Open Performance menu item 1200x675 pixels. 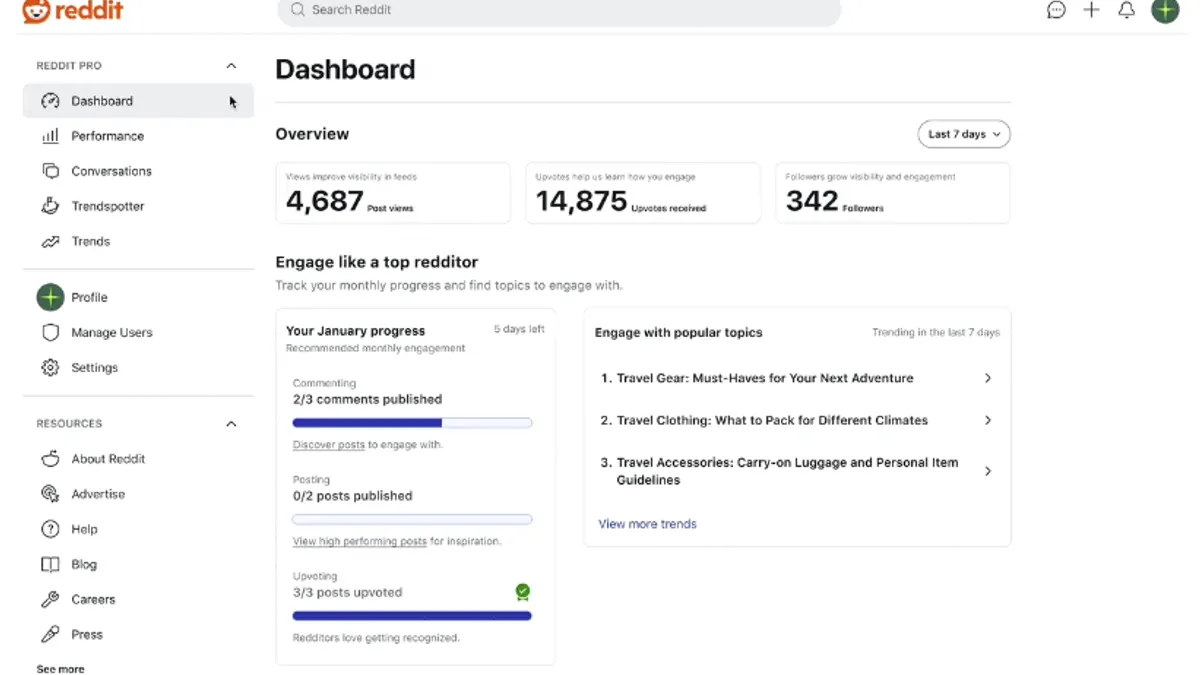coord(138,136)
